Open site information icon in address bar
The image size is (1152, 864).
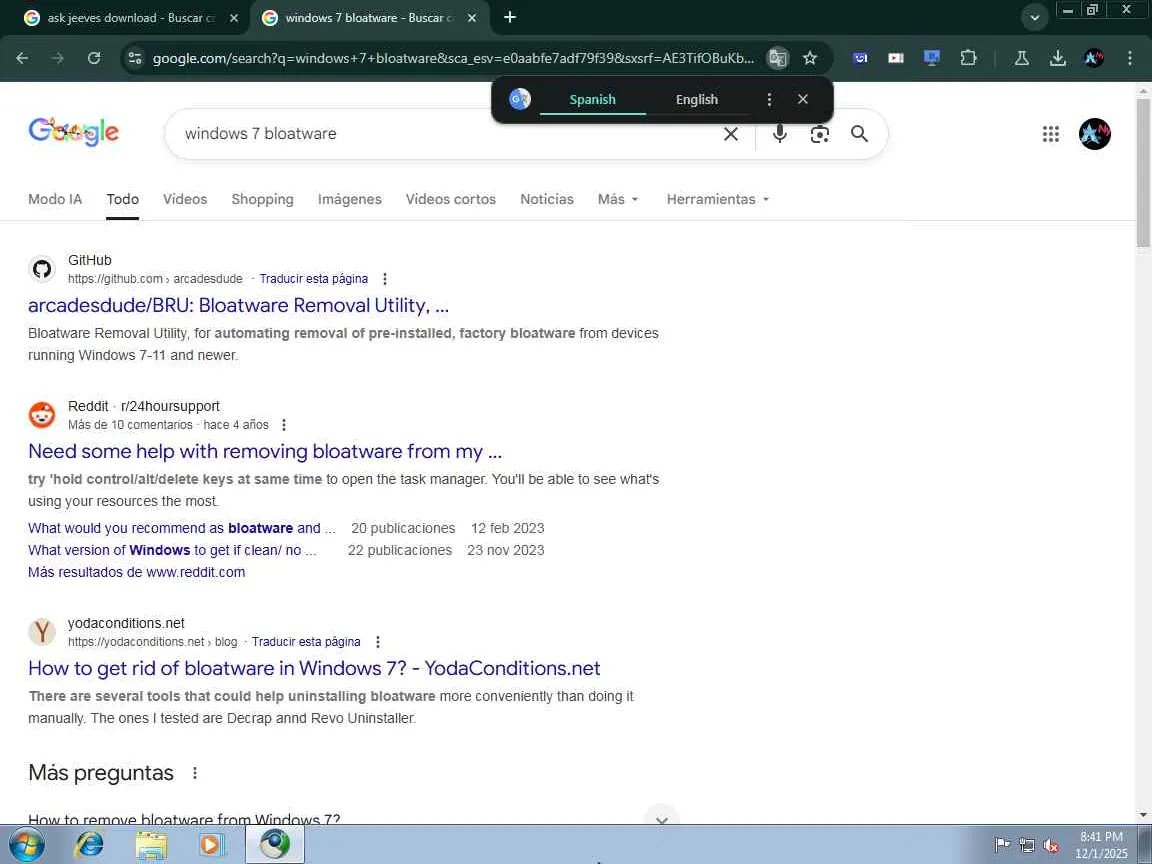coord(134,58)
